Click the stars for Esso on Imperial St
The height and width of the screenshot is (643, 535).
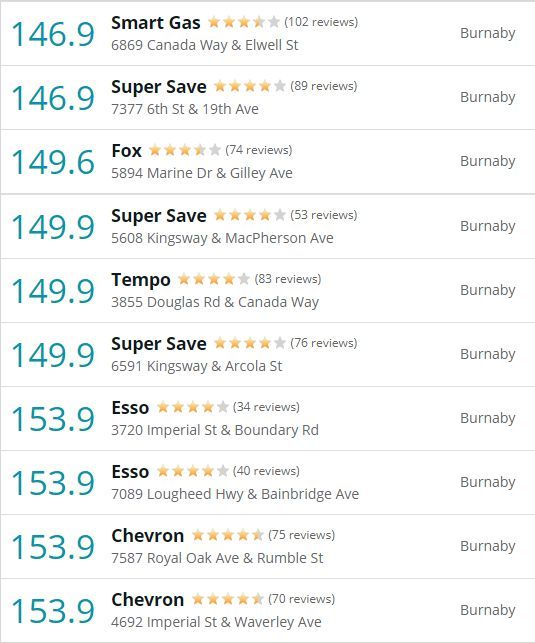point(193,407)
